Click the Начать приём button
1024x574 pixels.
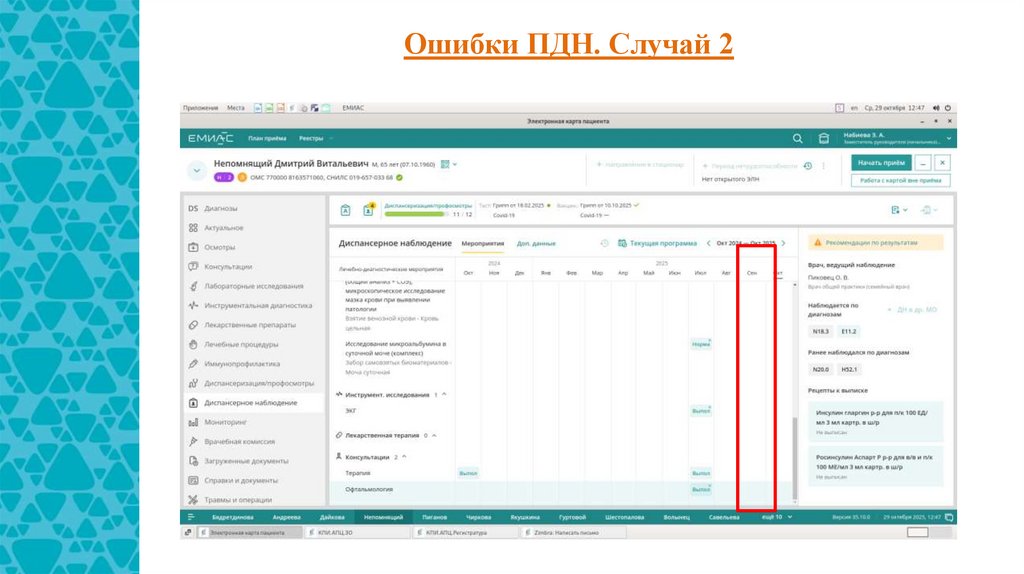tap(881, 163)
